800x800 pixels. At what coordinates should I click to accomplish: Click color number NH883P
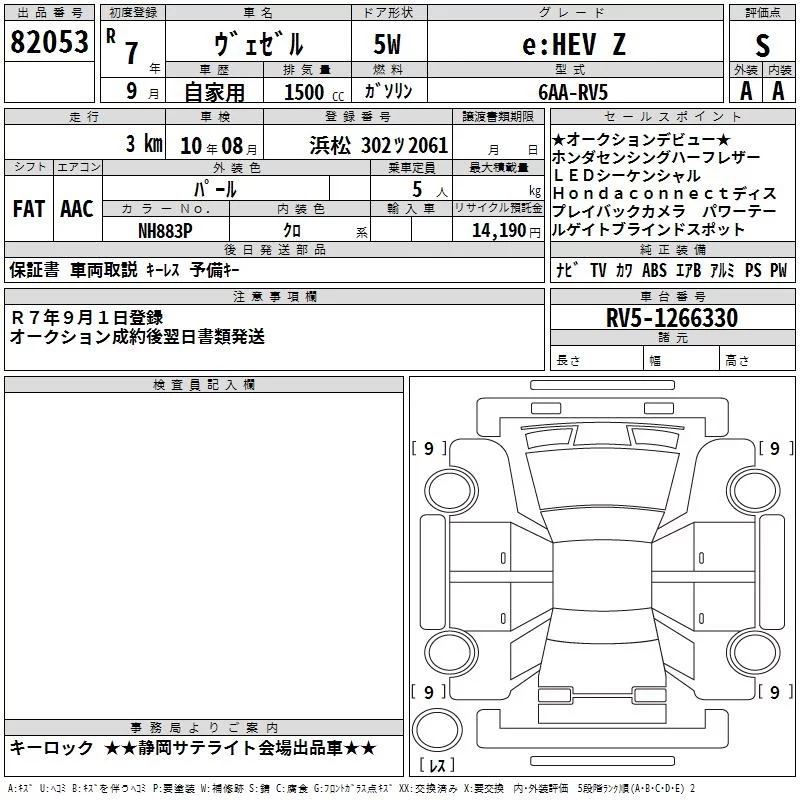(165, 231)
